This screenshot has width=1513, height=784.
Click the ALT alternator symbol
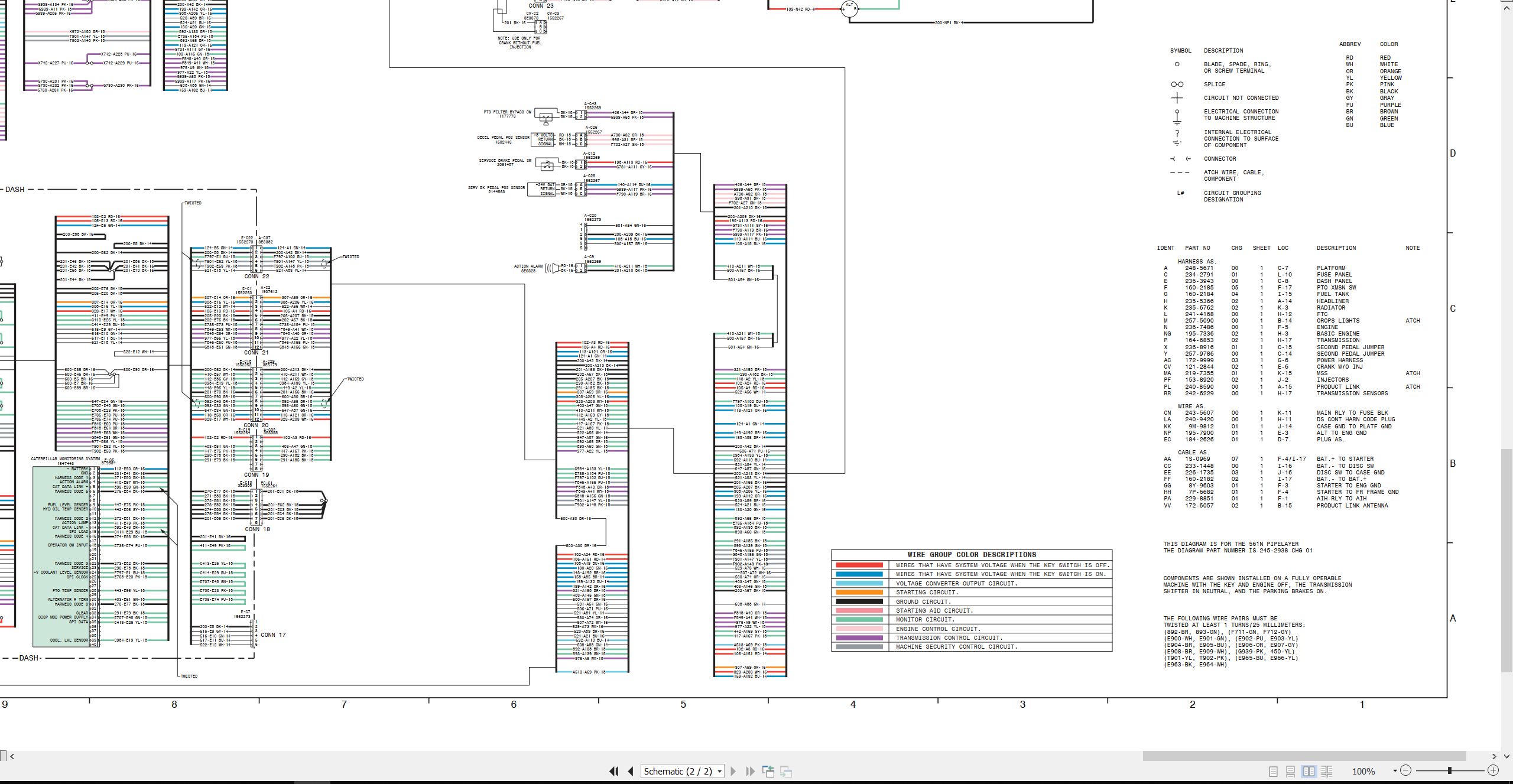coord(849,8)
